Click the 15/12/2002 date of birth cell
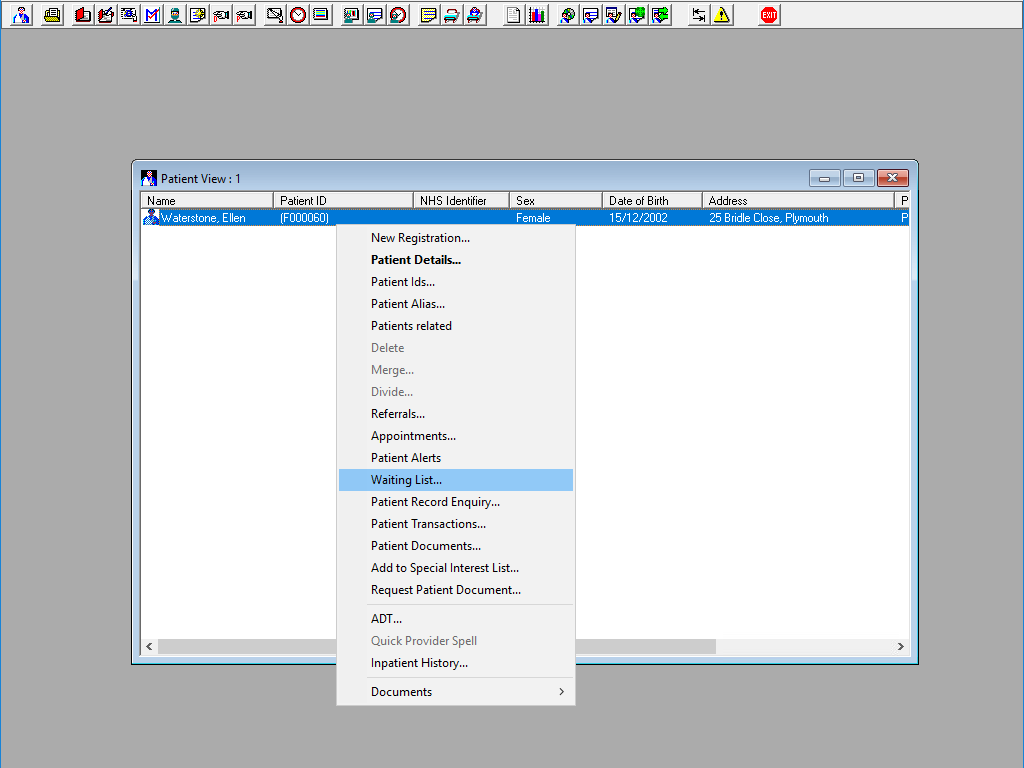Image resolution: width=1024 pixels, height=768 pixels. [x=638, y=218]
